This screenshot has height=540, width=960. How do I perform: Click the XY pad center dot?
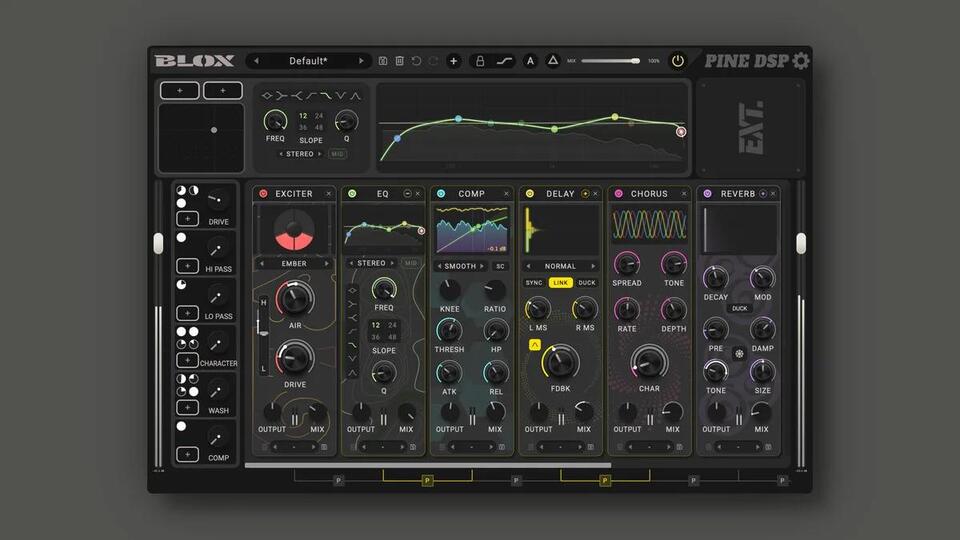point(214,130)
